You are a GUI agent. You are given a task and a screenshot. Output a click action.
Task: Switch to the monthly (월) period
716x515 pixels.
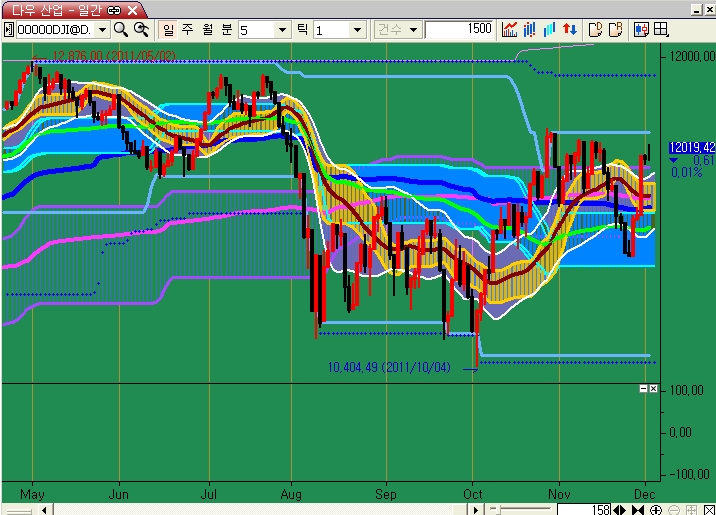(x=205, y=30)
